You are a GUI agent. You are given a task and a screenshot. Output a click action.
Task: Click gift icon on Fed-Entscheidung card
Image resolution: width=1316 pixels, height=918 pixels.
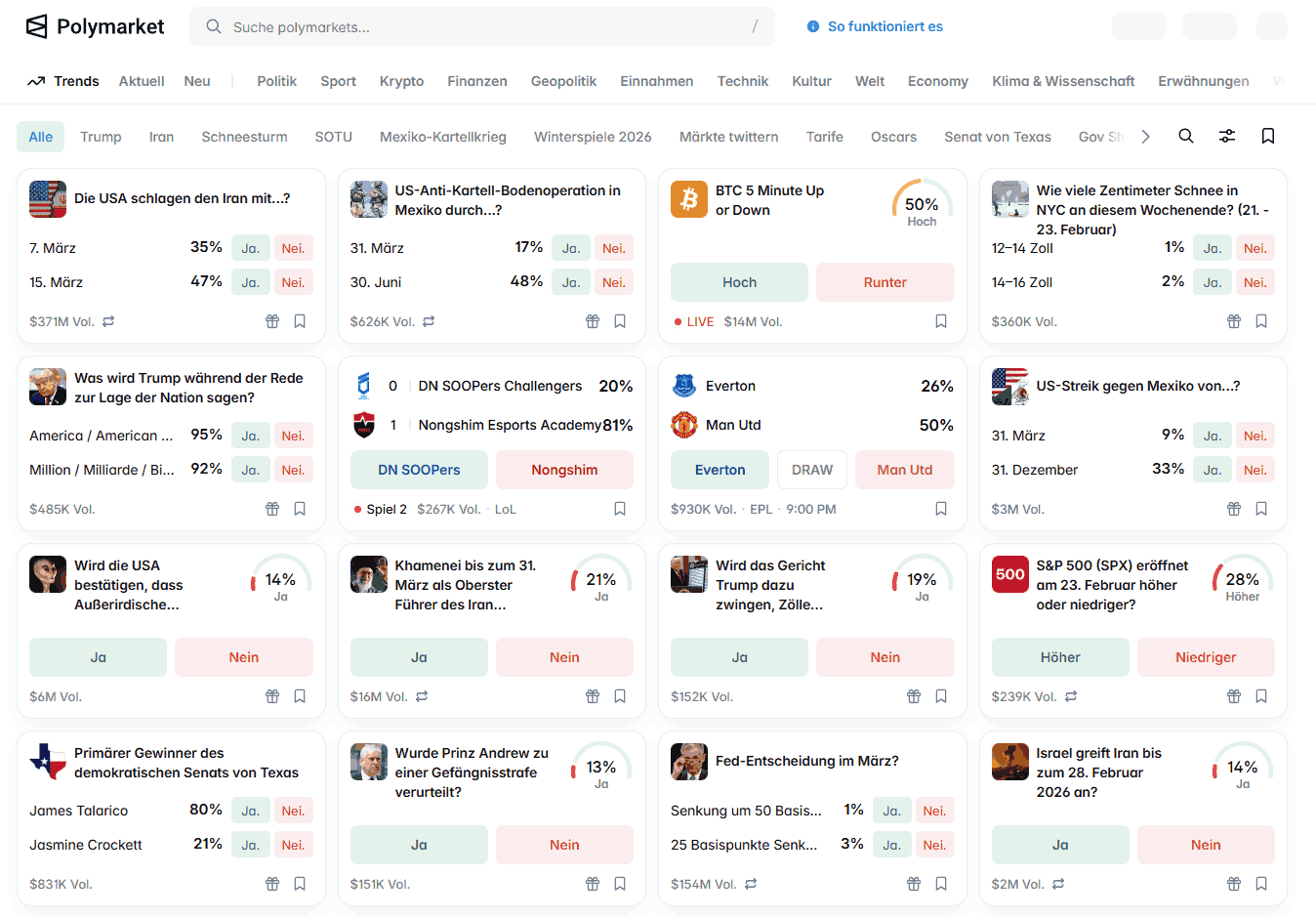click(914, 884)
